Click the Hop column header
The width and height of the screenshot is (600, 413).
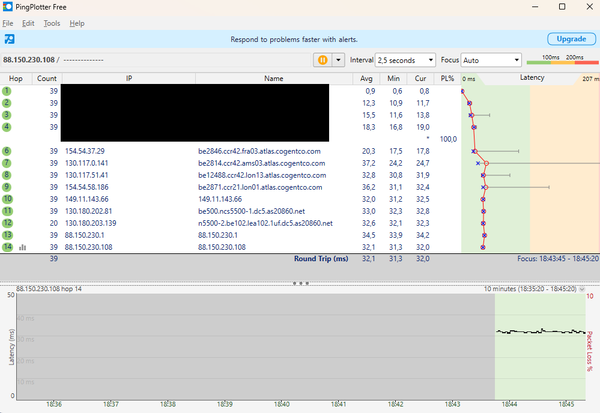[x=16, y=78]
